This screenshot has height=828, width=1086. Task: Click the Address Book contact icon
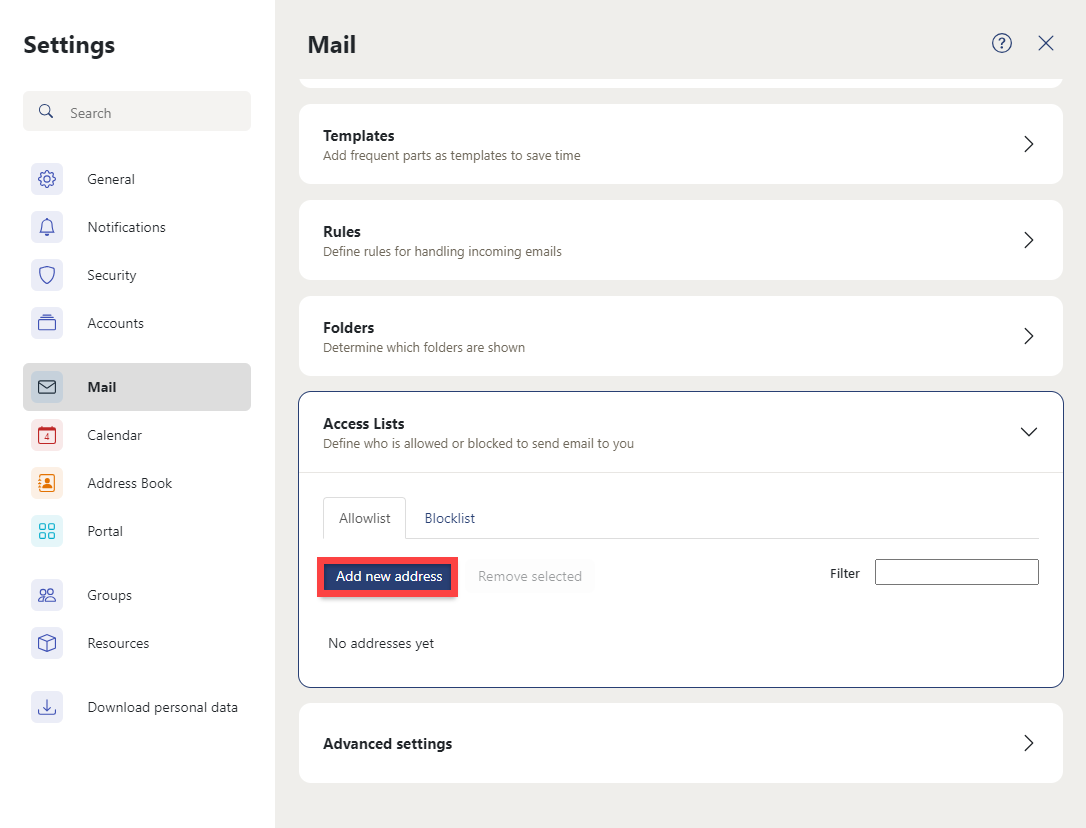(47, 483)
